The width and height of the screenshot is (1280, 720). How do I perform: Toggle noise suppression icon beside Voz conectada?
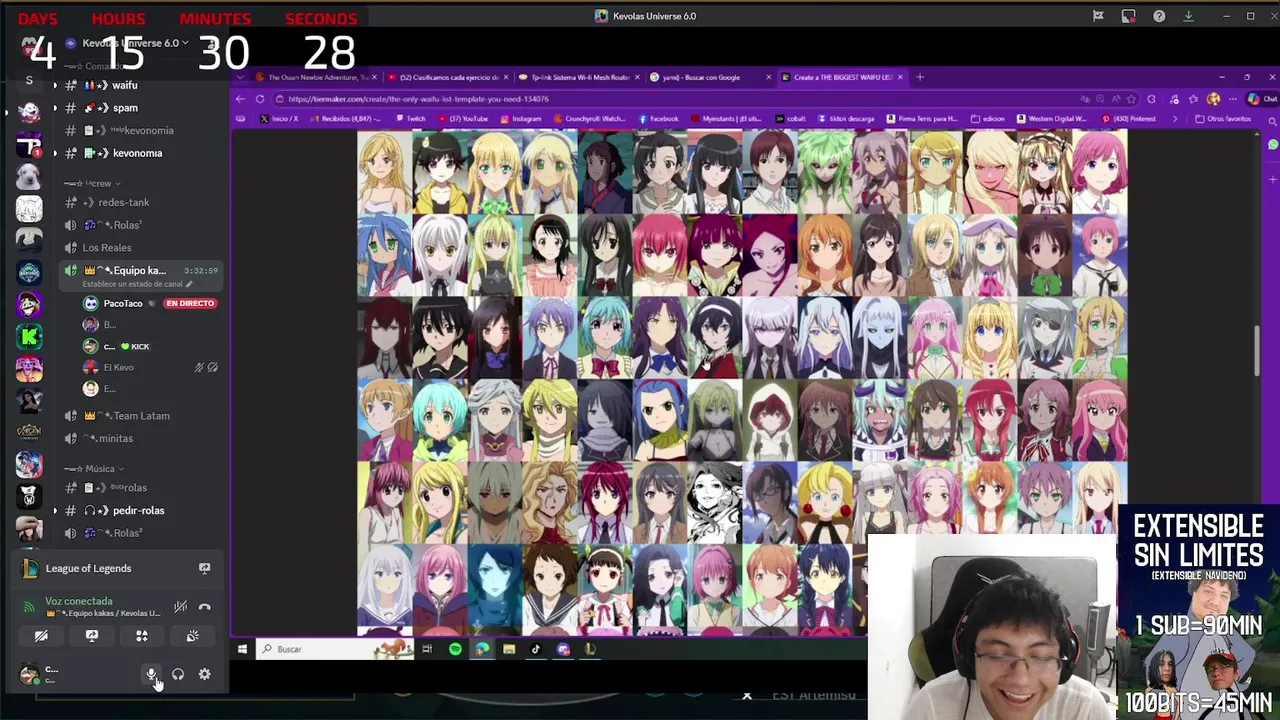coord(180,607)
